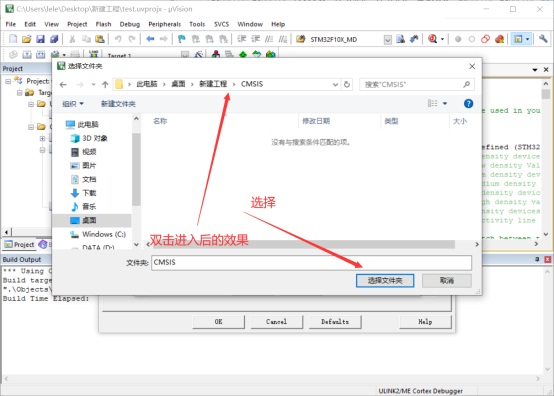
Task: Save all files icon
Action: [54, 39]
